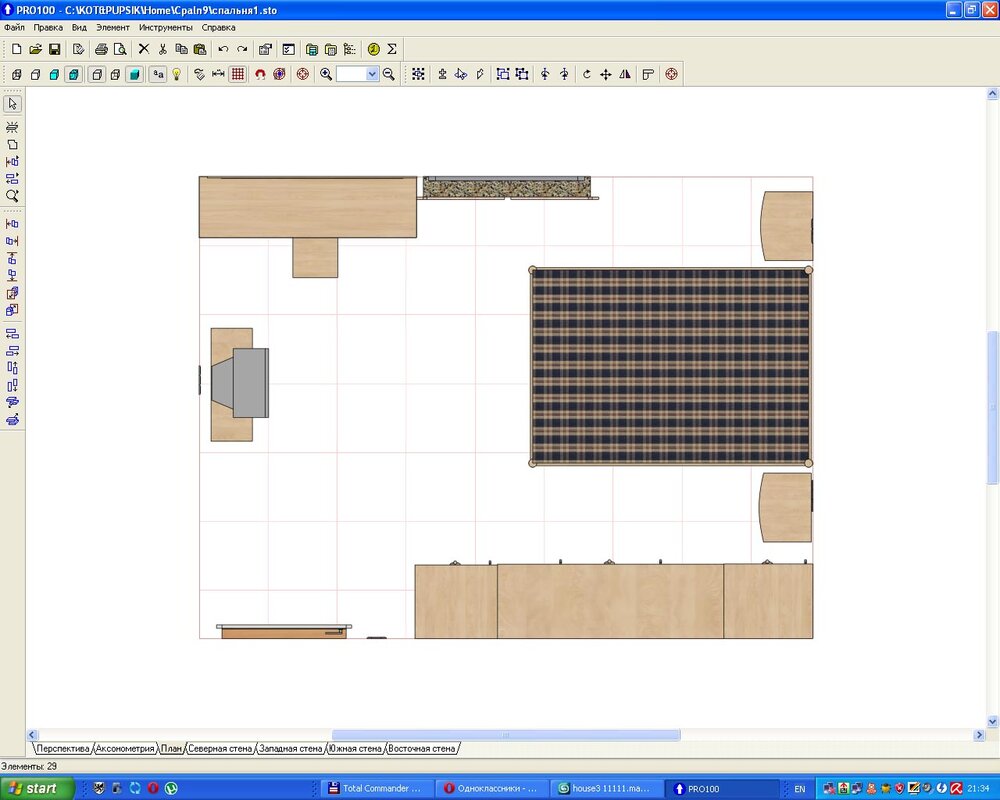Click the Undo arrow icon
The width and height of the screenshot is (1000, 800).
pos(223,49)
